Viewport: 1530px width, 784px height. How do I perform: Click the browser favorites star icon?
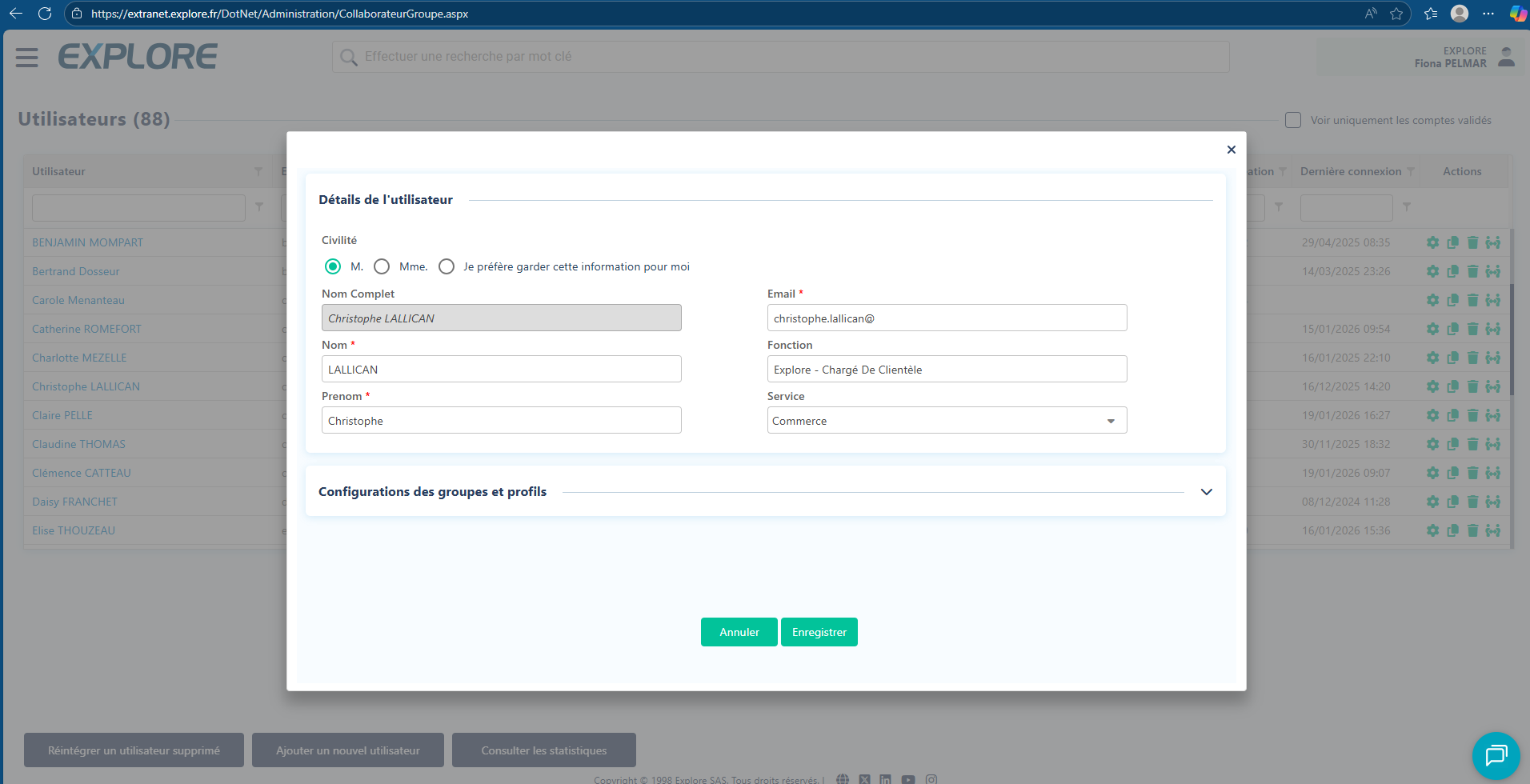pyautogui.click(x=1396, y=14)
